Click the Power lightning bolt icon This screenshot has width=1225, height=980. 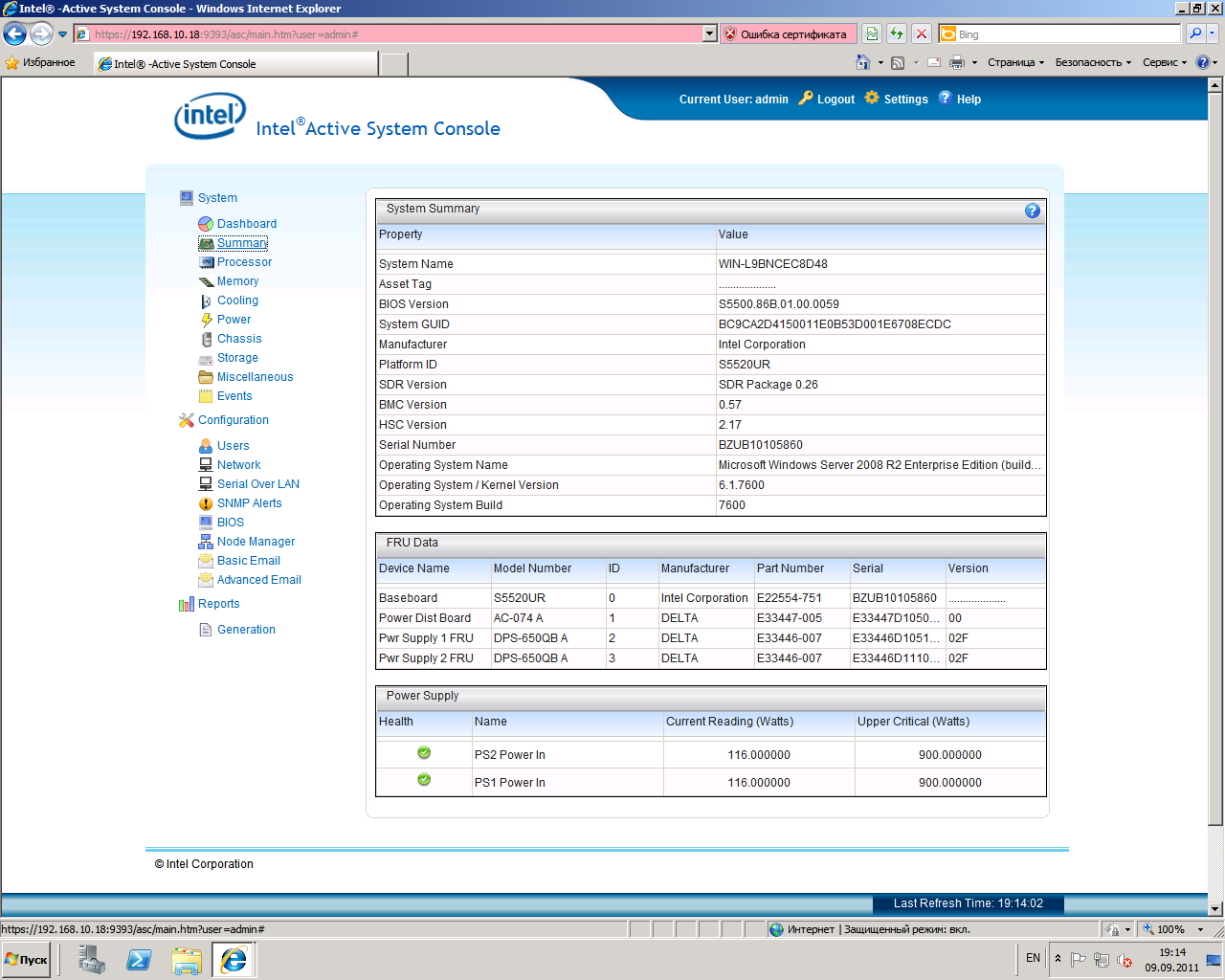(206, 320)
